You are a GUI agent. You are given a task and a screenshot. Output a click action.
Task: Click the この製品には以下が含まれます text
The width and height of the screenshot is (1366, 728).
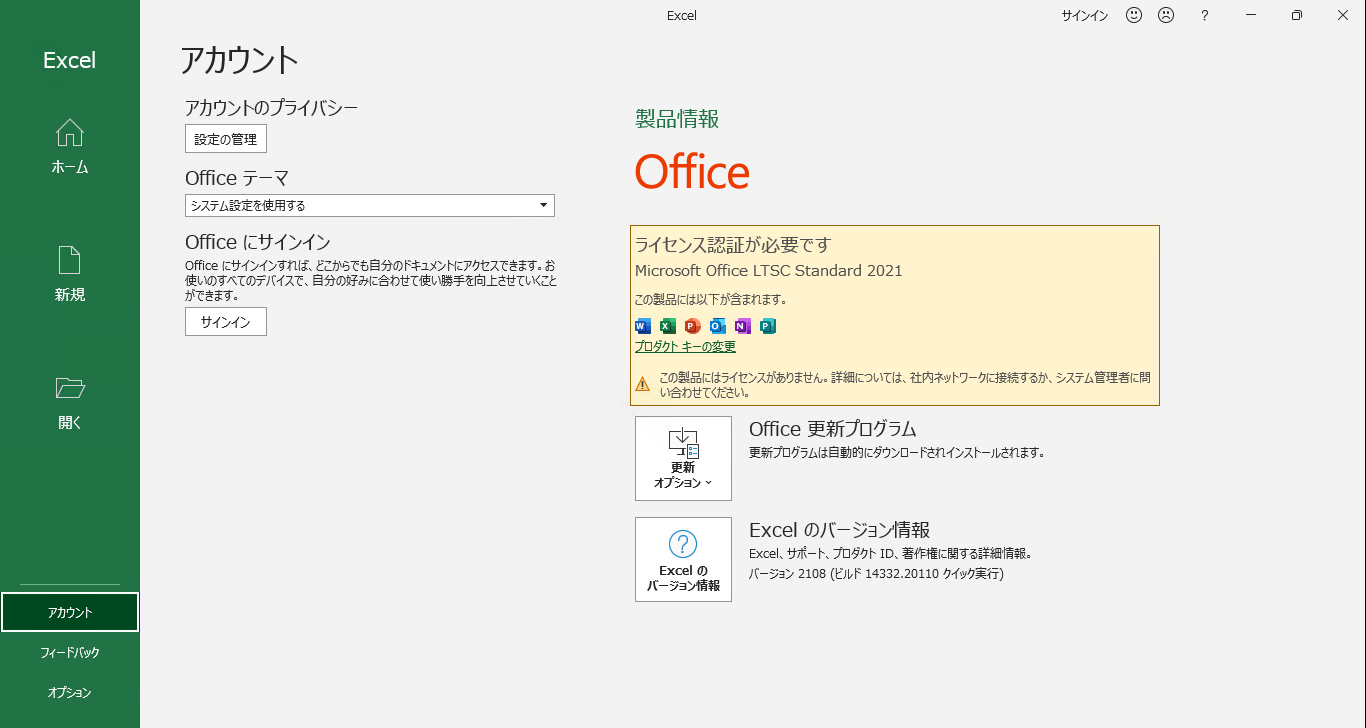[711, 299]
